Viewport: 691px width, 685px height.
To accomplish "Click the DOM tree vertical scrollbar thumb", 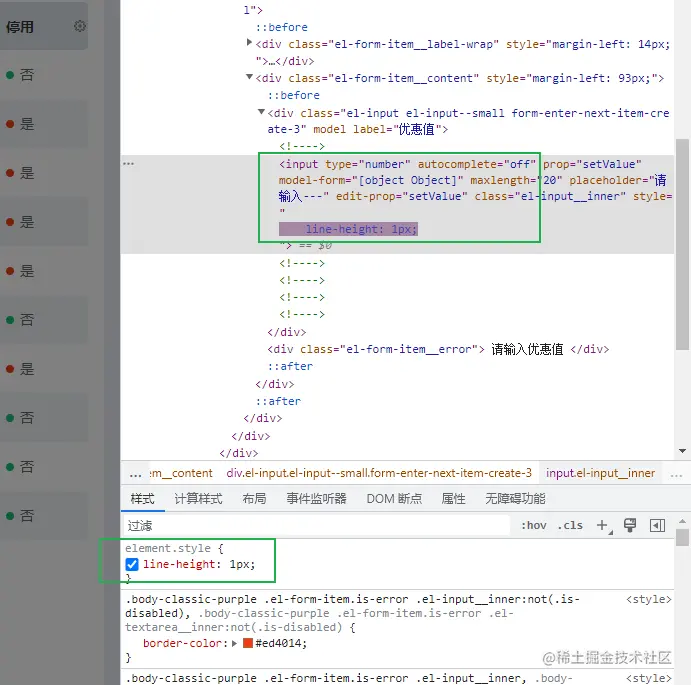I will pyautogui.click(x=683, y=245).
